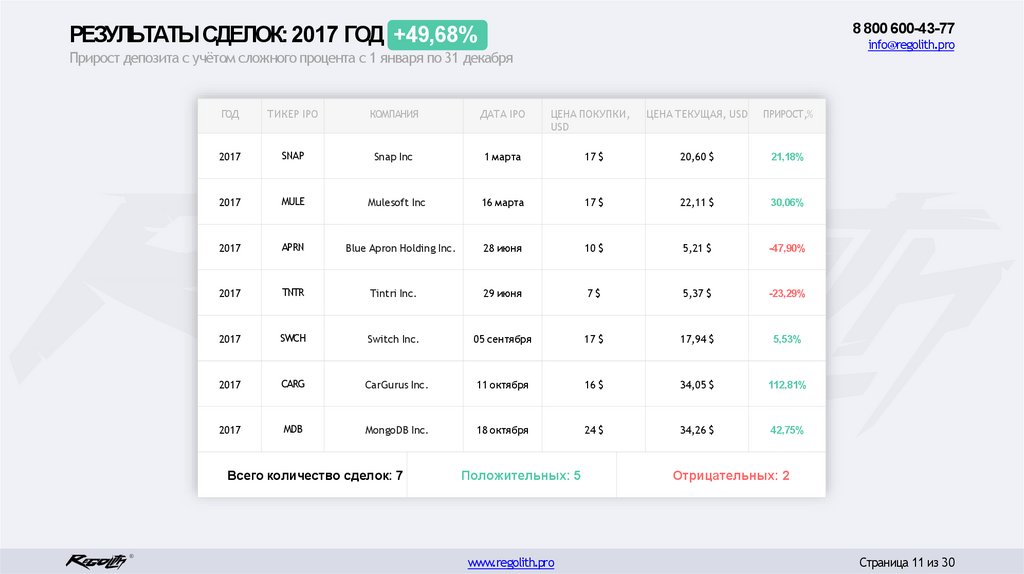Click the Страница 11 из 30 indicator
Image resolution: width=1024 pixels, height=574 pixels.
[x=906, y=562]
